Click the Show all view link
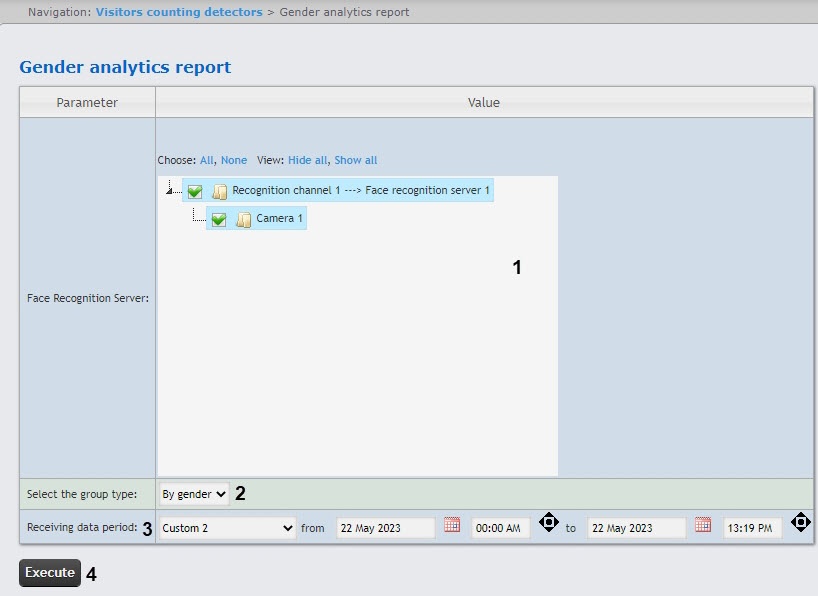 (356, 160)
